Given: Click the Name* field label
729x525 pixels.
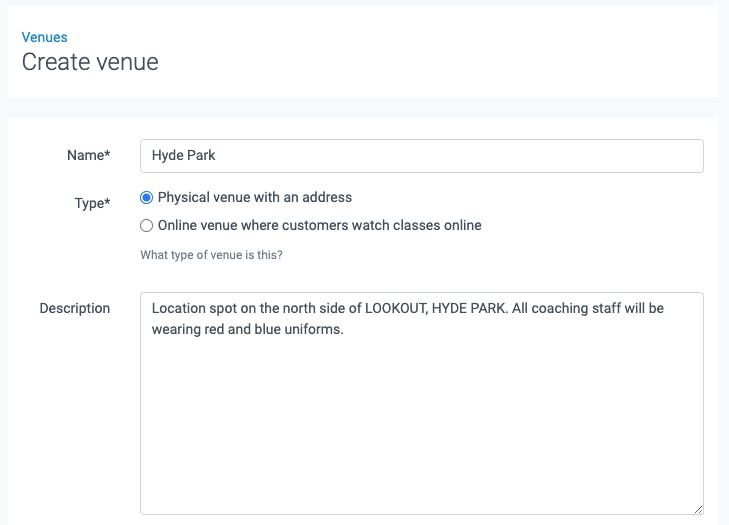Looking at the screenshot, I should 88,155.
